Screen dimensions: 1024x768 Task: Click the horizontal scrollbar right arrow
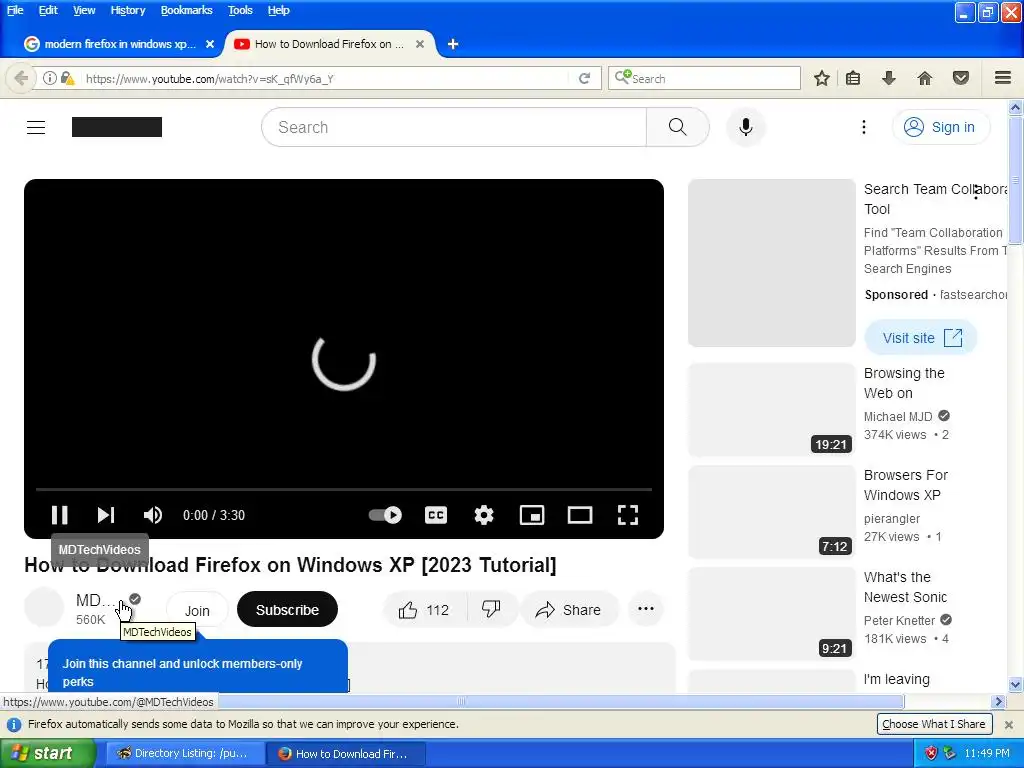click(x=997, y=701)
